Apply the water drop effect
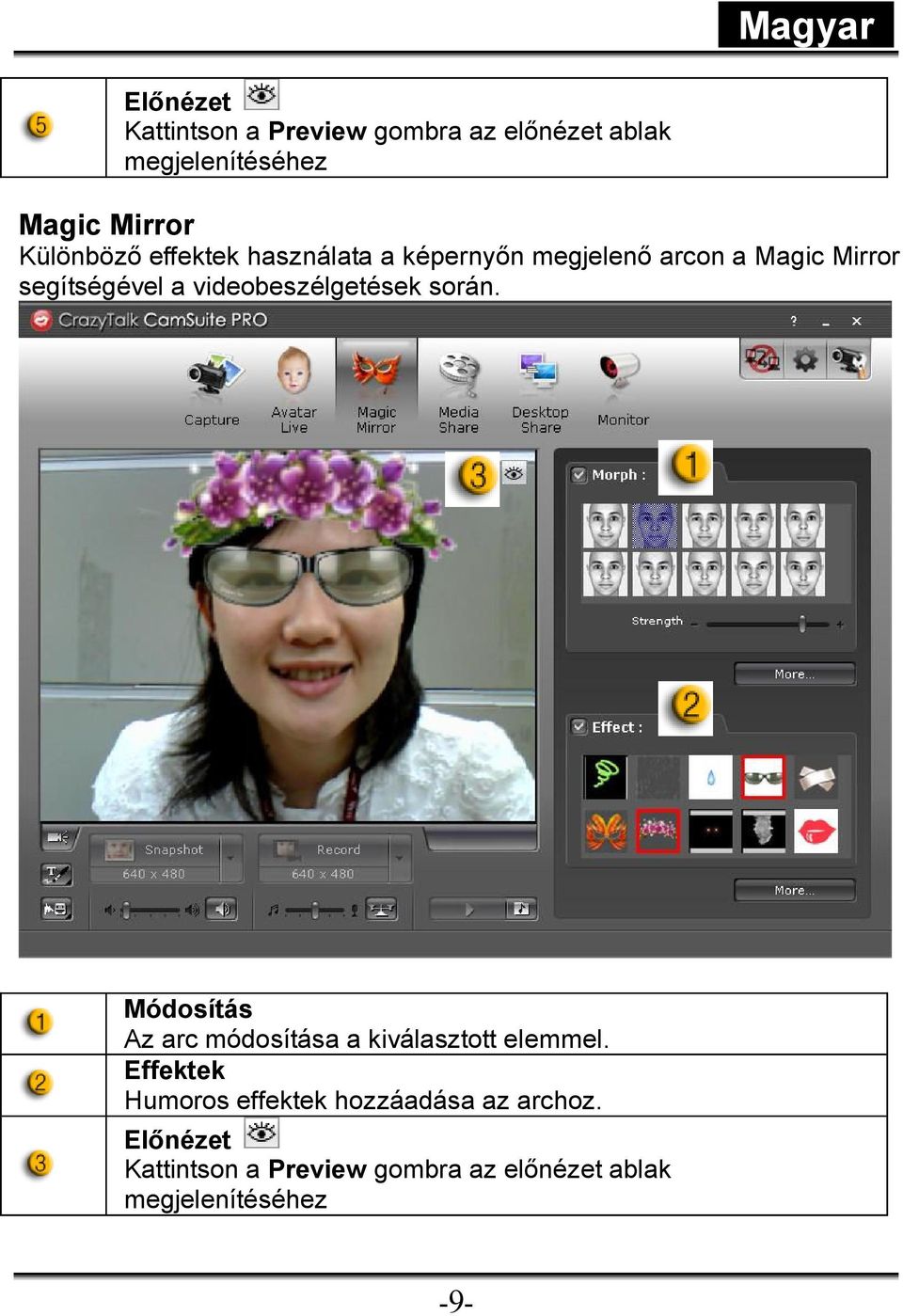 tap(710, 778)
